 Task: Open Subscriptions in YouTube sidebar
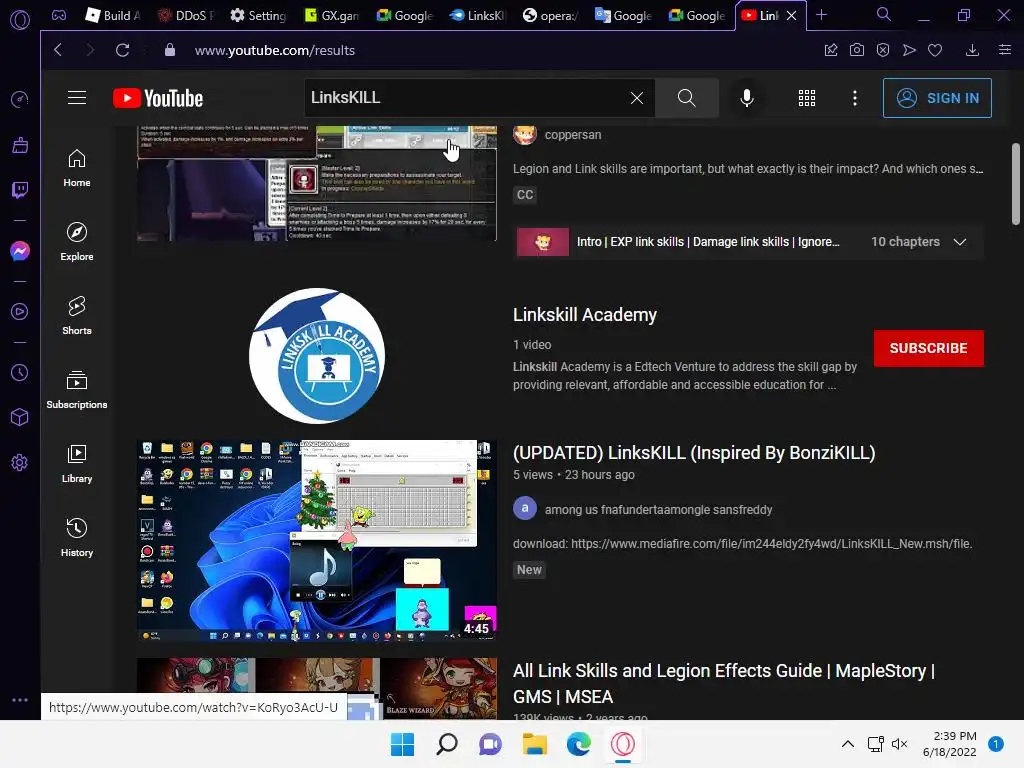77,390
